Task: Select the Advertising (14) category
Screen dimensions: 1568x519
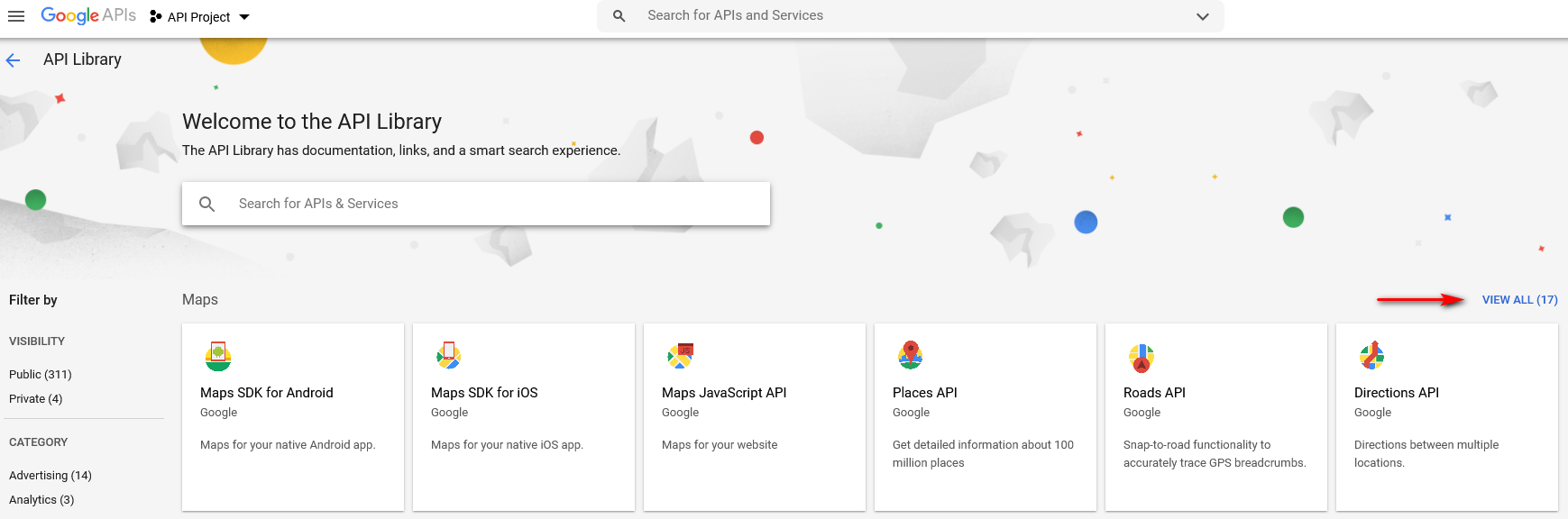Action: [50, 475]
